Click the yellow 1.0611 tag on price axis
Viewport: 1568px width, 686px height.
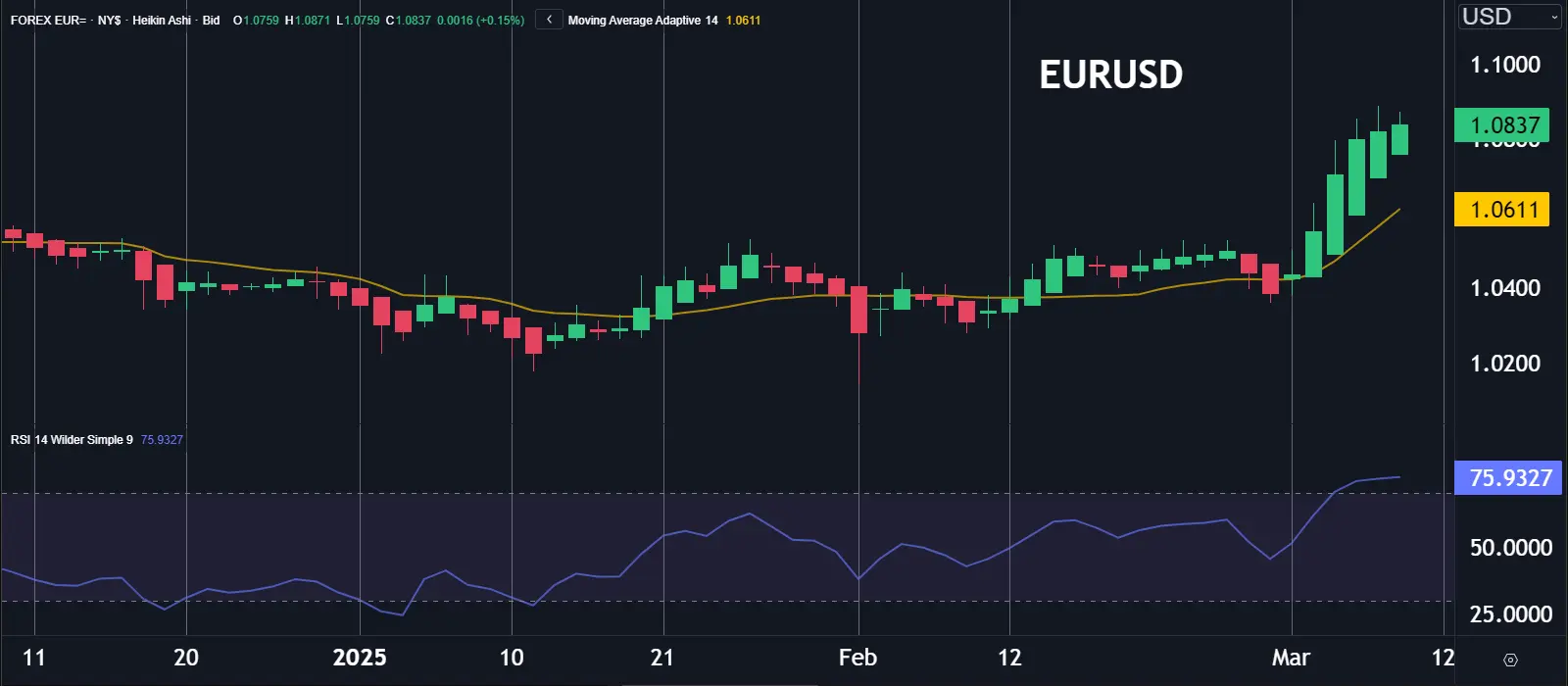click(x=1501, y=210)
